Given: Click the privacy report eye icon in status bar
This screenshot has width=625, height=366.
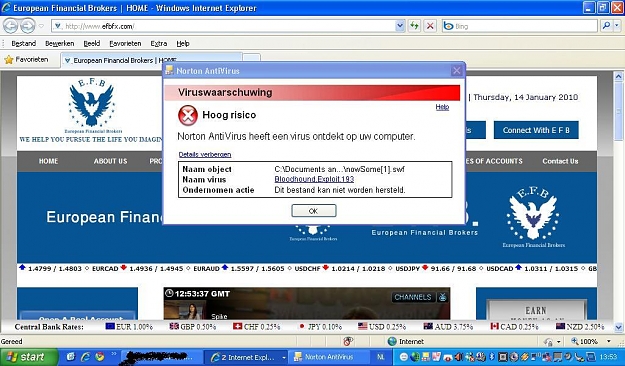Looking at the screenshot, I should (348, 341).
